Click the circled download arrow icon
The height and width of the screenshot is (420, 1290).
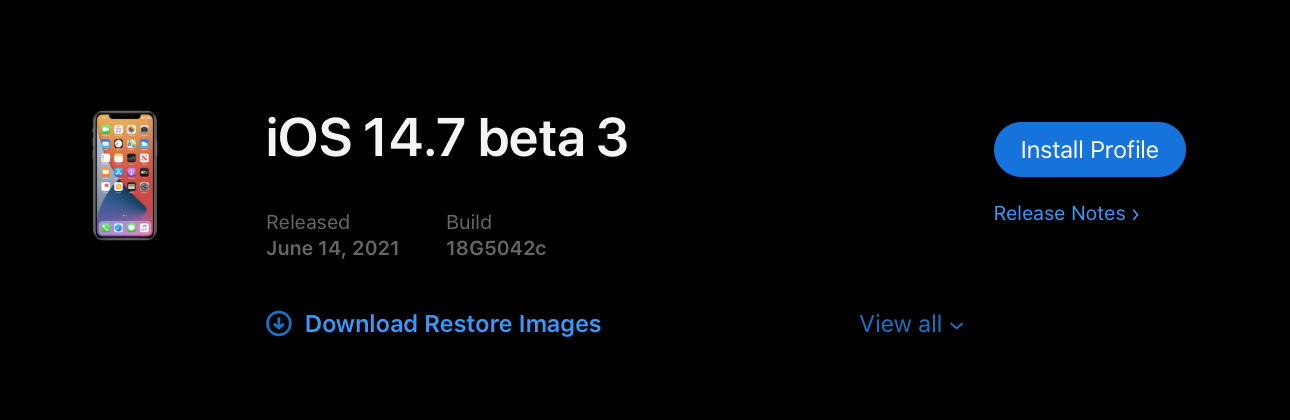(279, 324)
